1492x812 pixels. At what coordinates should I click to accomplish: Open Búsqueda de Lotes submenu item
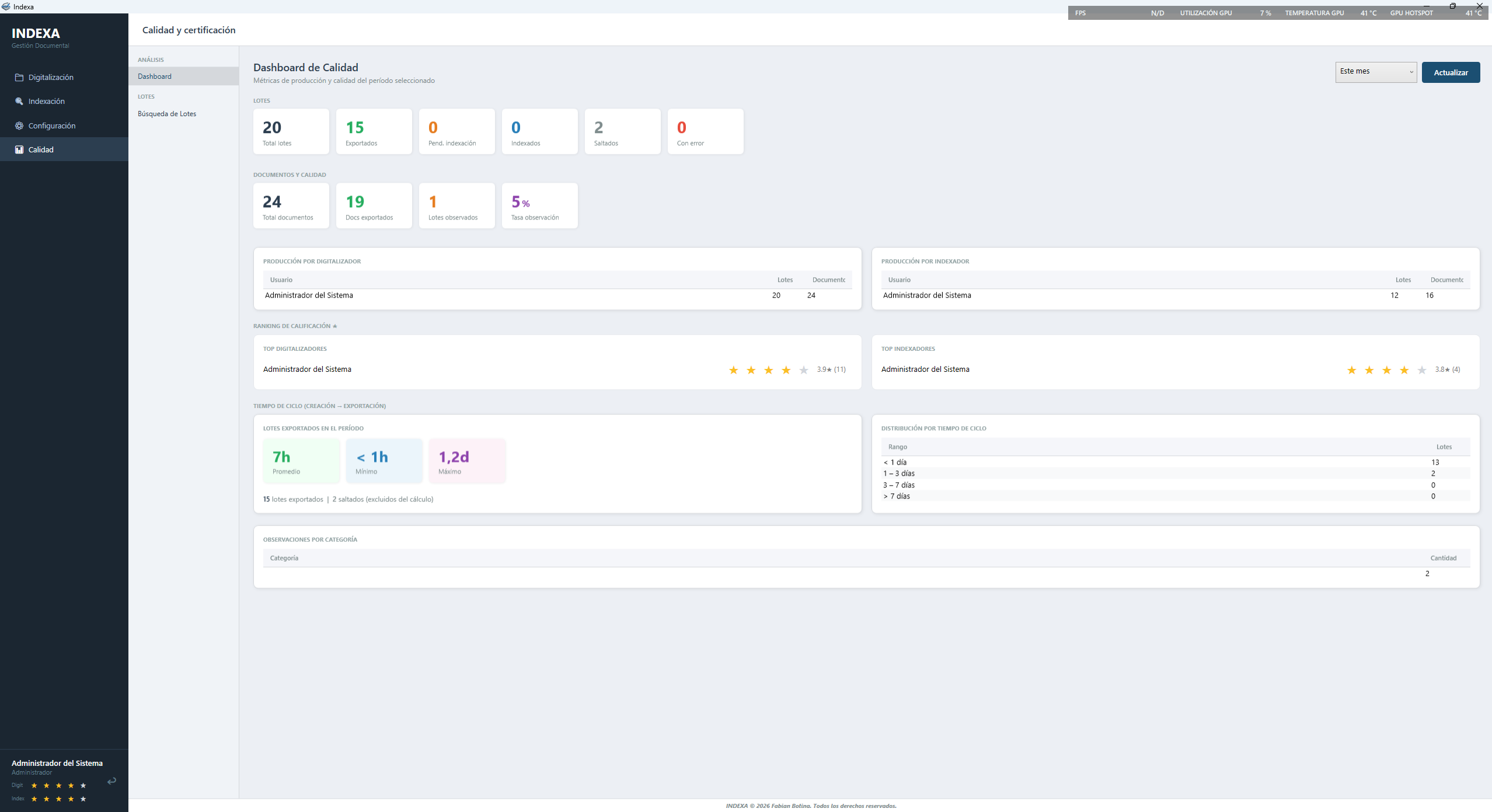(167, 114)
